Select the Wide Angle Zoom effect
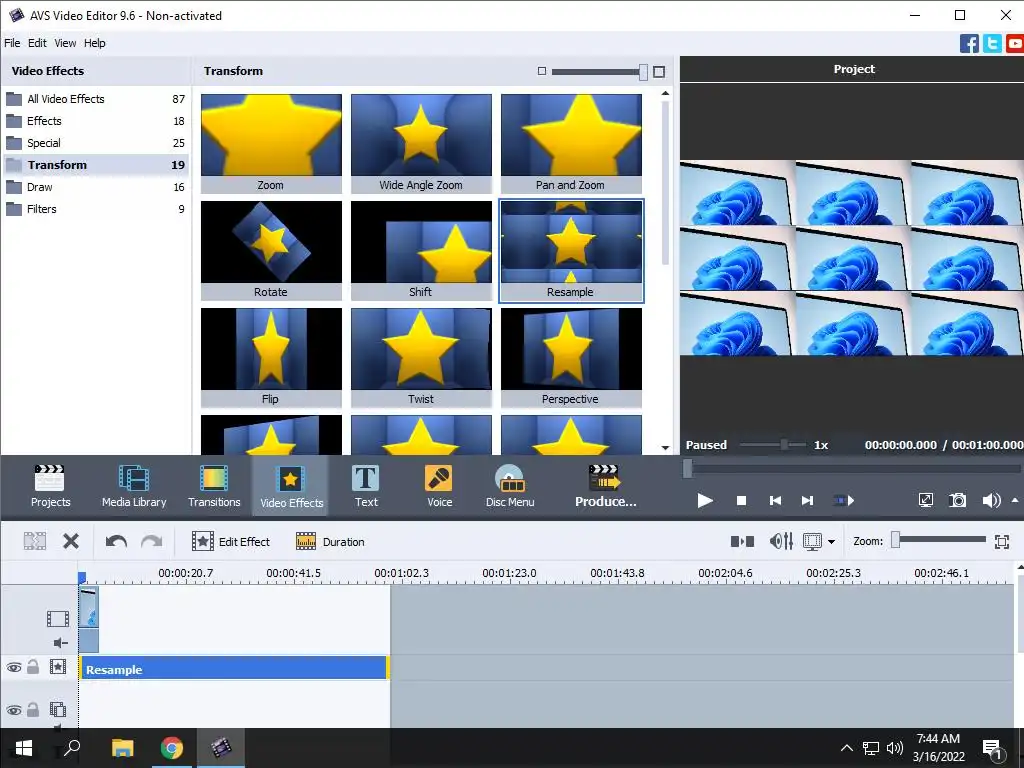 [421, 144]
